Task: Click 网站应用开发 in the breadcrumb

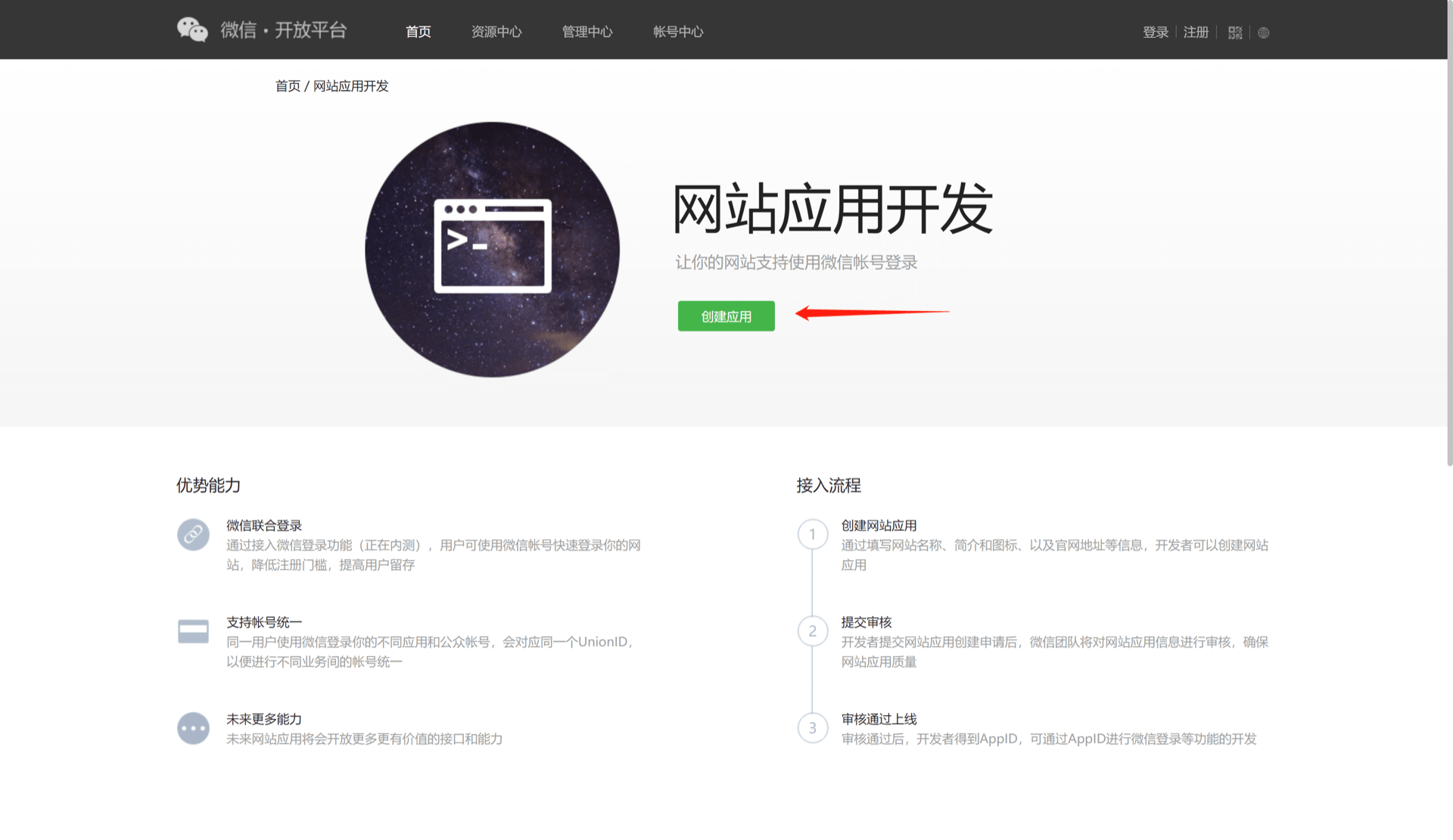Action: [350, 86]
